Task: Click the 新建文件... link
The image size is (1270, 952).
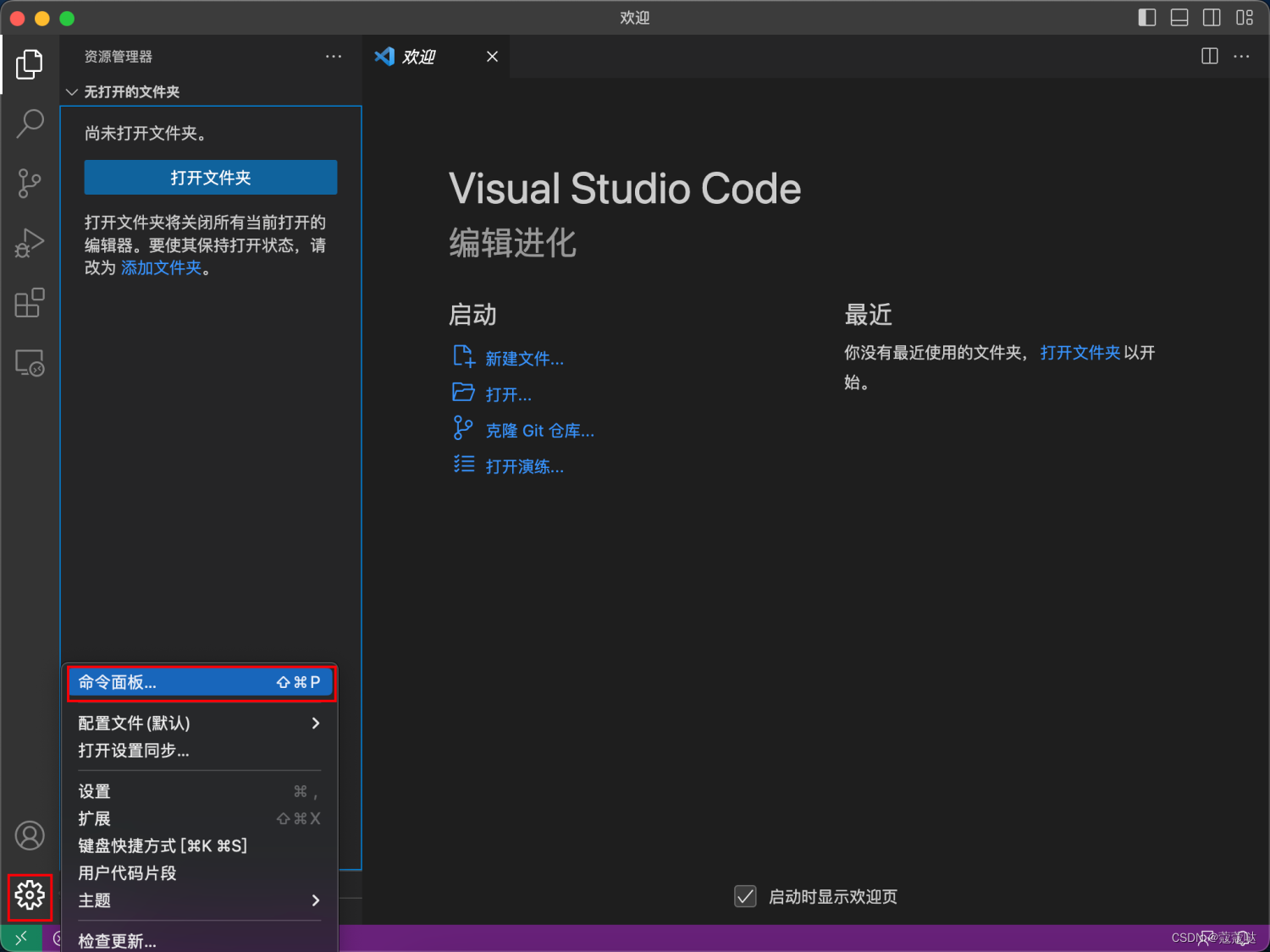Action: coord(525,359)
